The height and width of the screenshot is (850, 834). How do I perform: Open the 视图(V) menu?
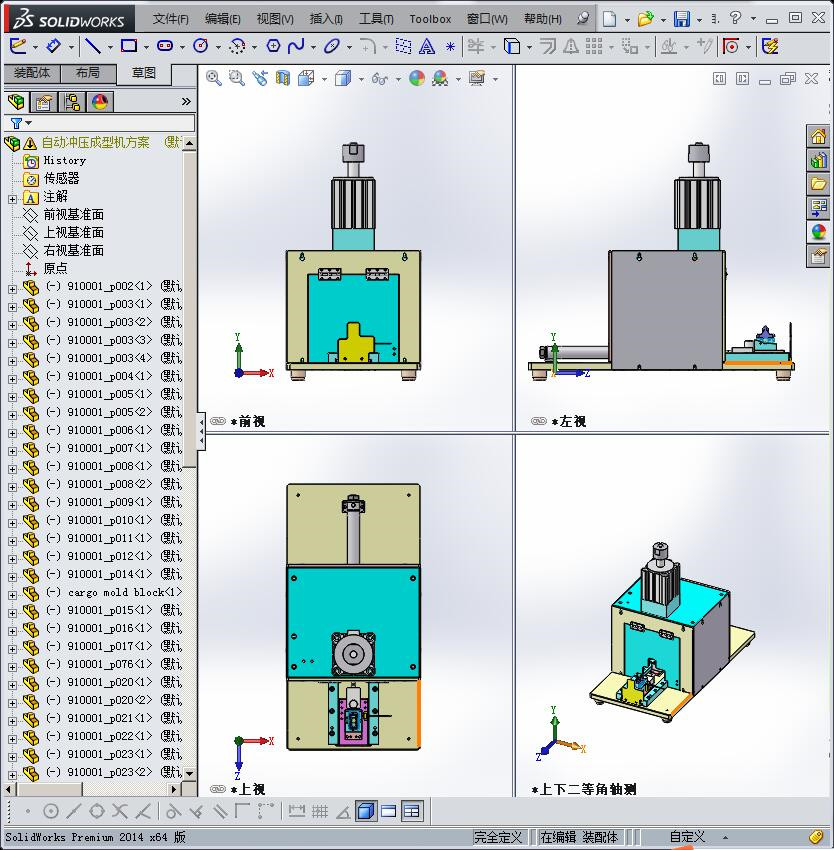(275, 19)
